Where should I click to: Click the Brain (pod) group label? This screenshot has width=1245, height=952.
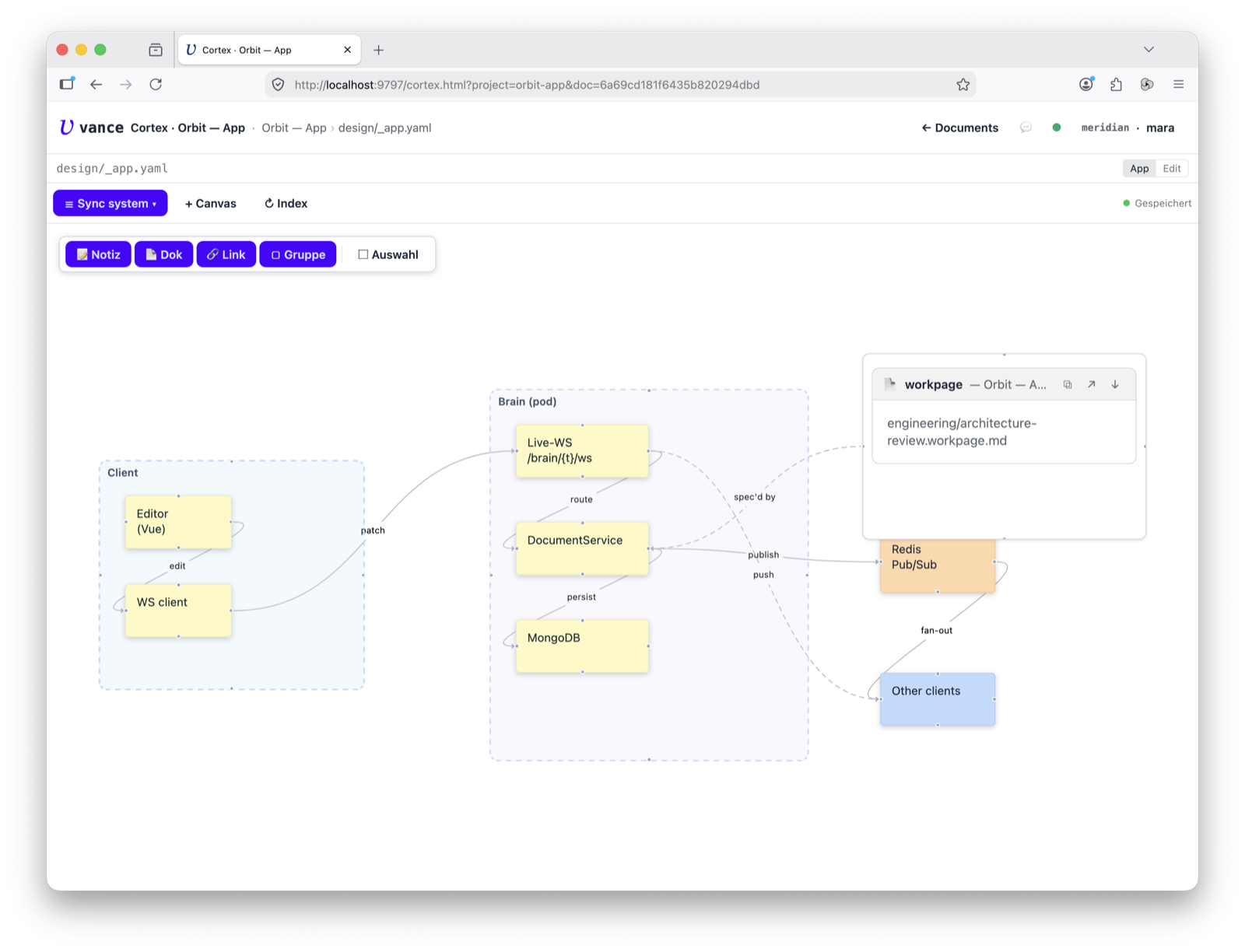click(527, 401)
